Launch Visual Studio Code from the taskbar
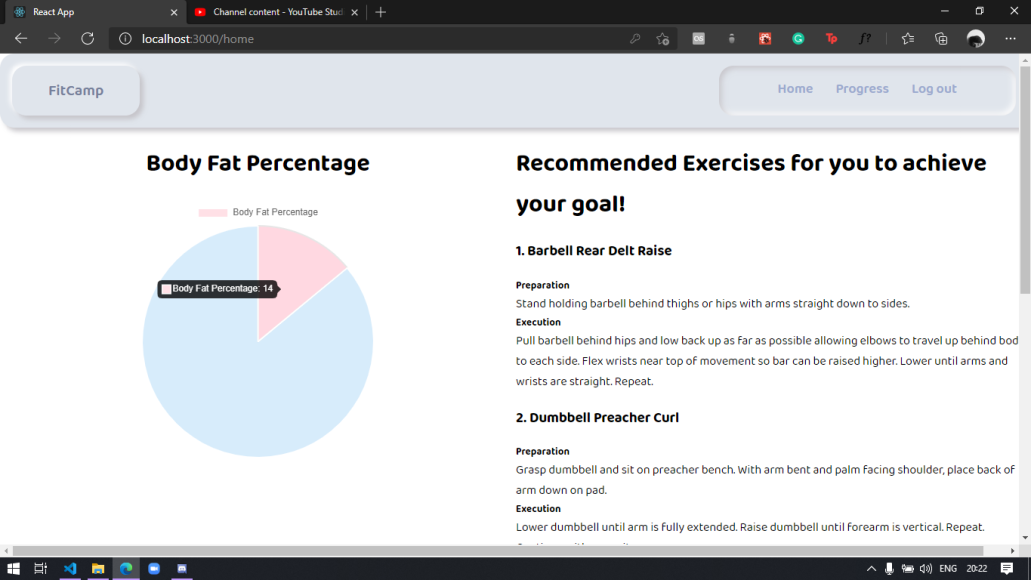Viewport: 1031px width, 580px height. [x=70, y=568]
